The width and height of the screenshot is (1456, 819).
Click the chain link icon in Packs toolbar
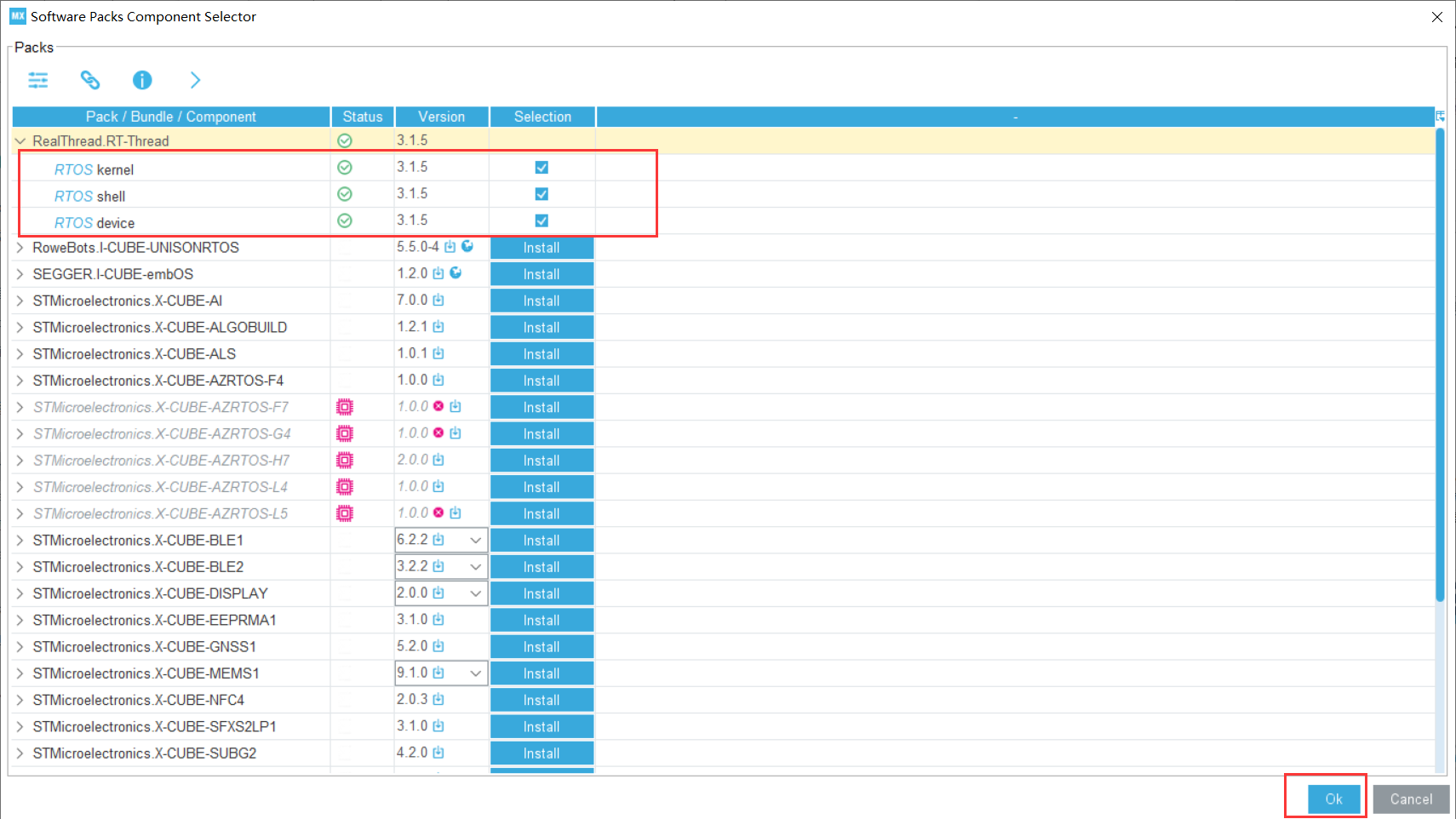pyautogui.click(x=90, y=80)
